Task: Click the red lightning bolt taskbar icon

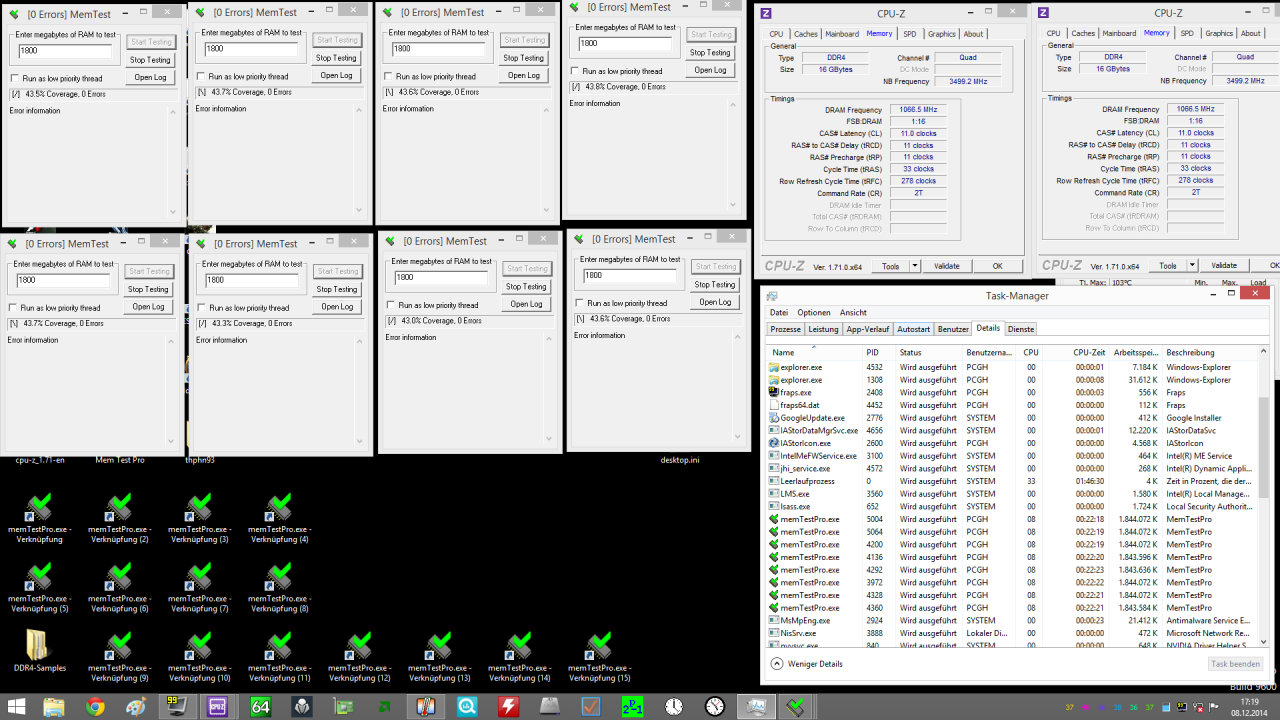Action: [x=509, y=706]
